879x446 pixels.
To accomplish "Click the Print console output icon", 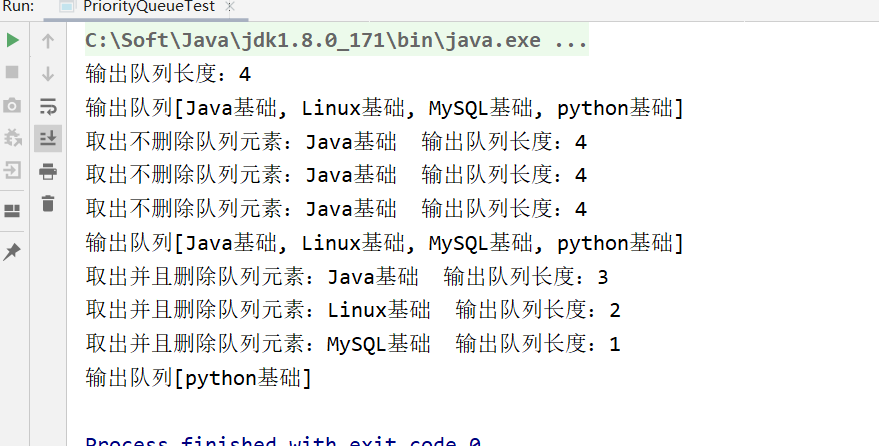I will pos(48,171).
